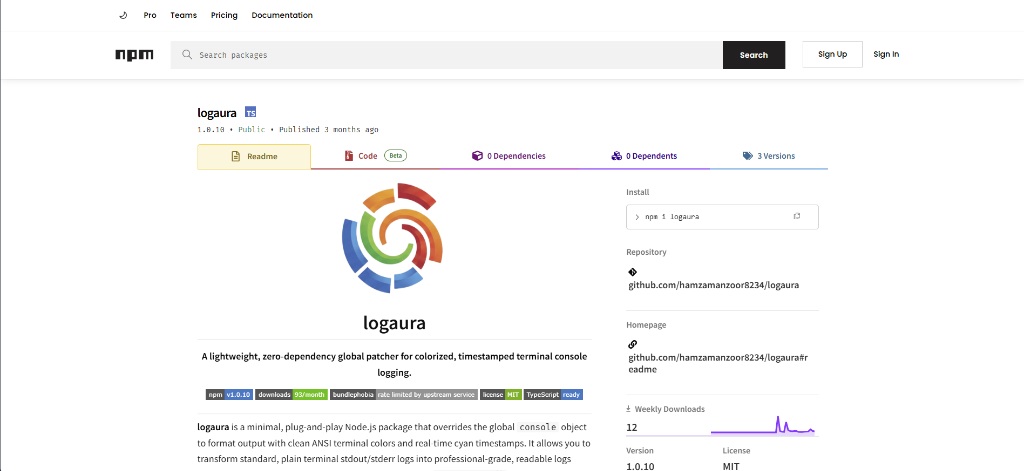The width and height of the screenshot is (1024, 471).
Task: Click the download icon beside Weekly Downloads
Action: (629, 409)
